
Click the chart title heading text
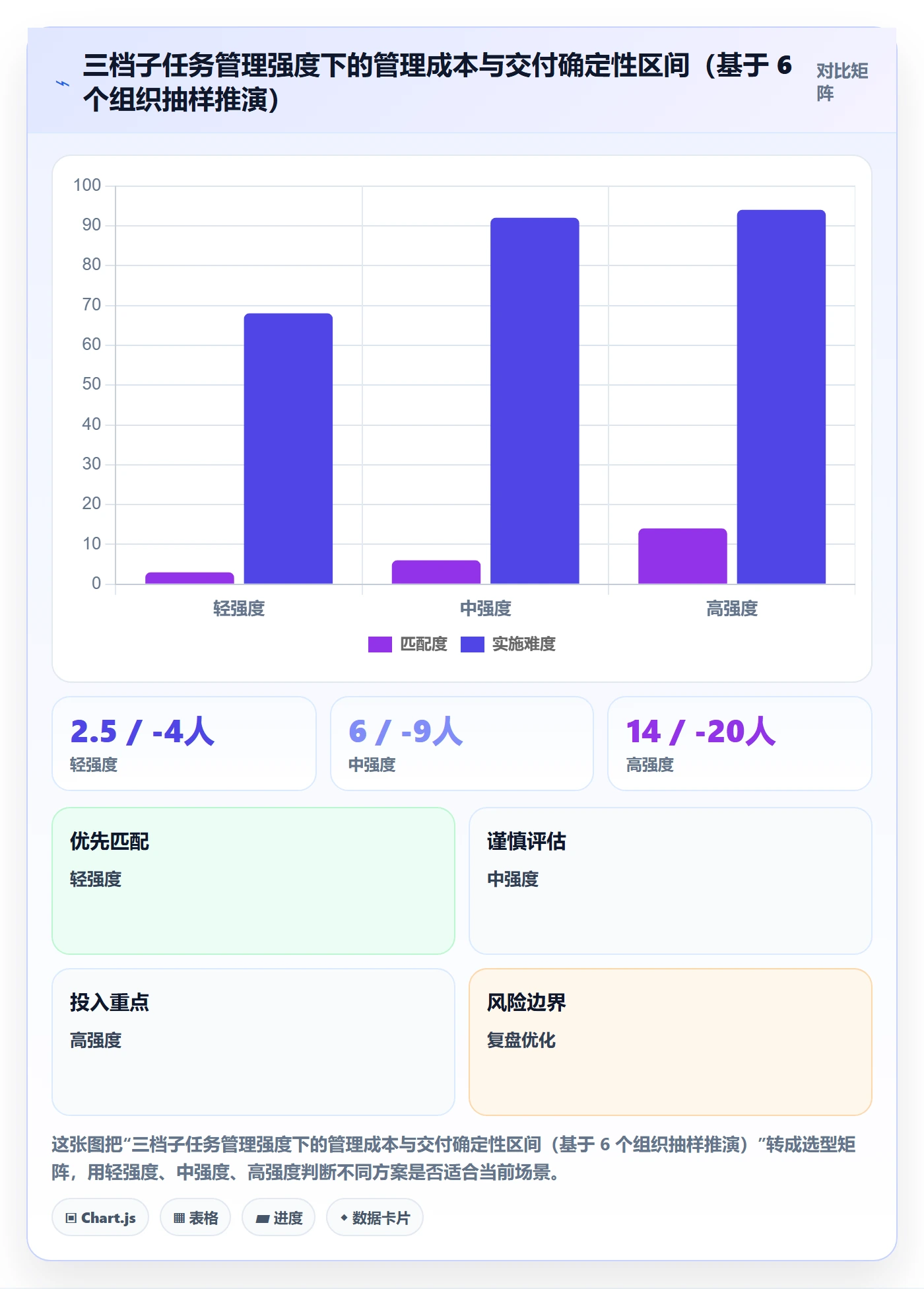[x=437, y=82]
